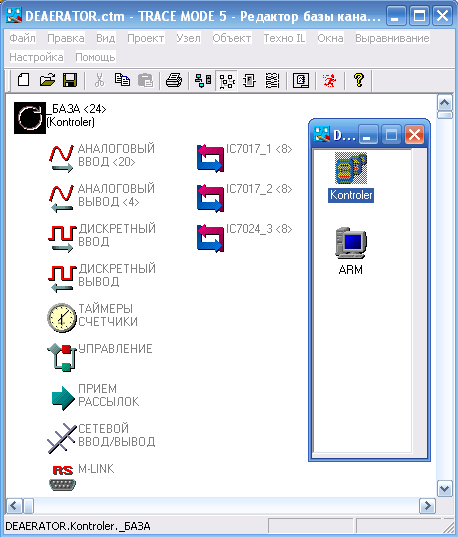Select the IC7024_3 <8> object icon

pyautogui.click(x=210, y=238)
